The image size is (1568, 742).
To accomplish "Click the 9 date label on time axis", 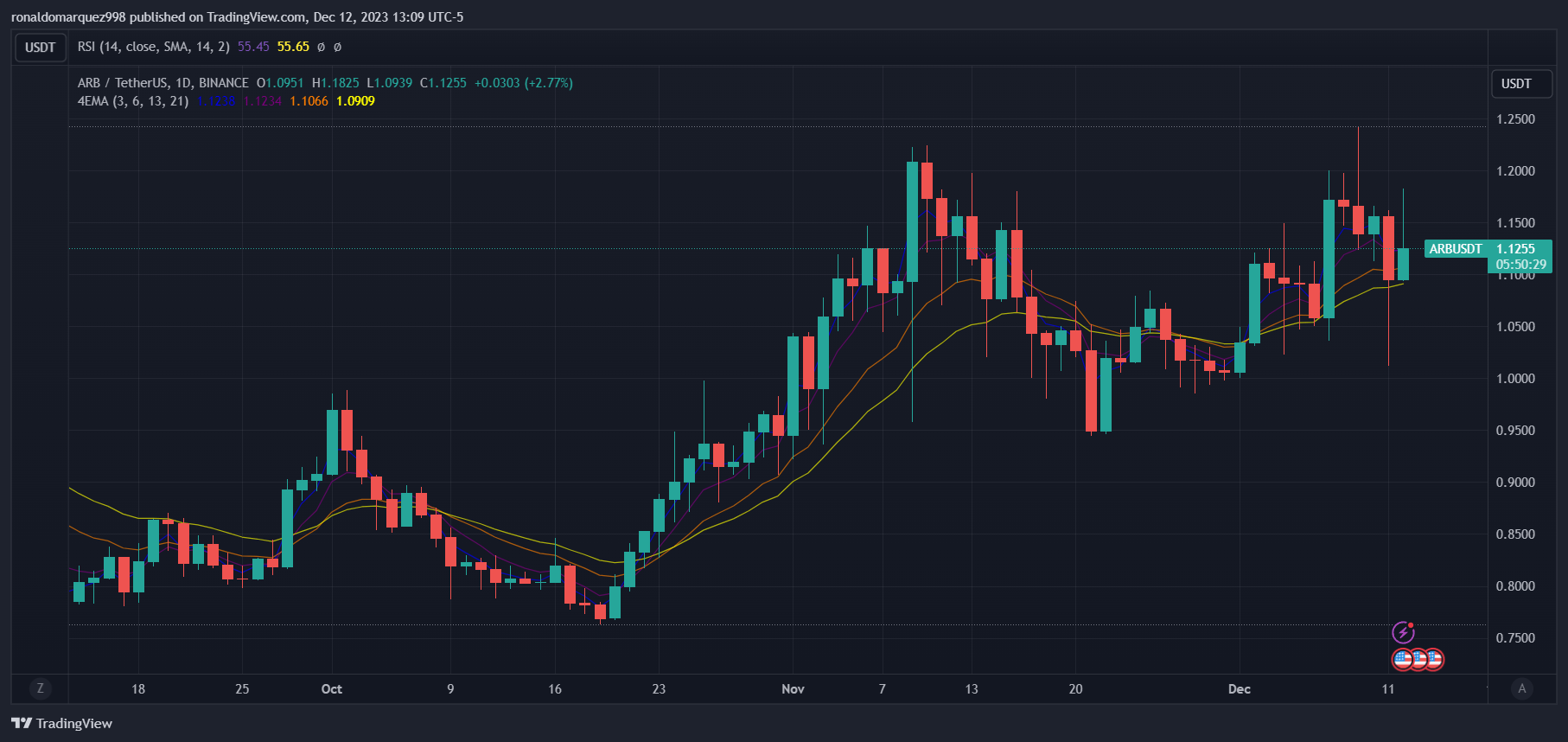I will pos(450,689).
